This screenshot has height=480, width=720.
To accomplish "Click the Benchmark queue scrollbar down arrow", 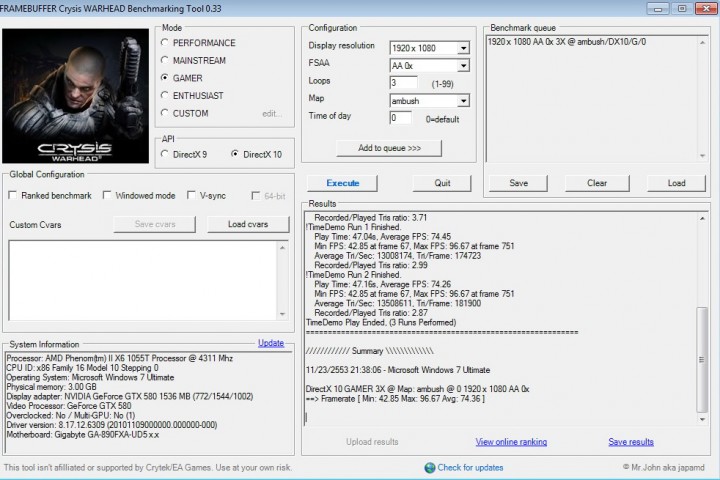I will [x=702, y=156].
